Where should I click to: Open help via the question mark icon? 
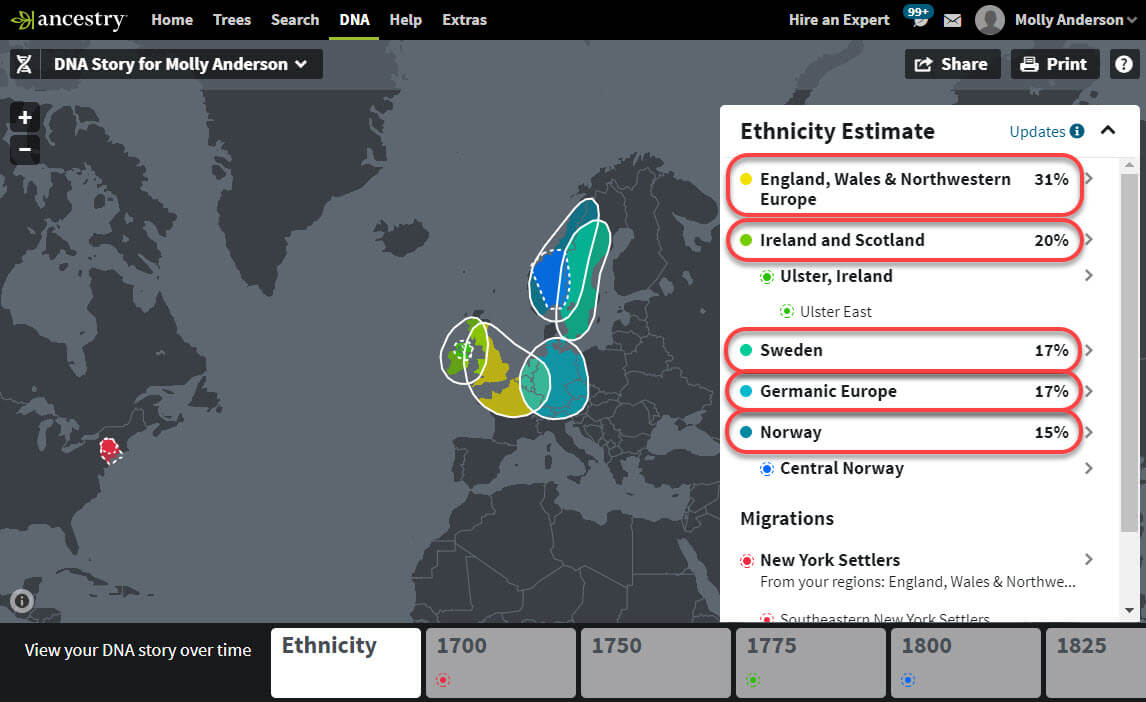[1124, 63]
